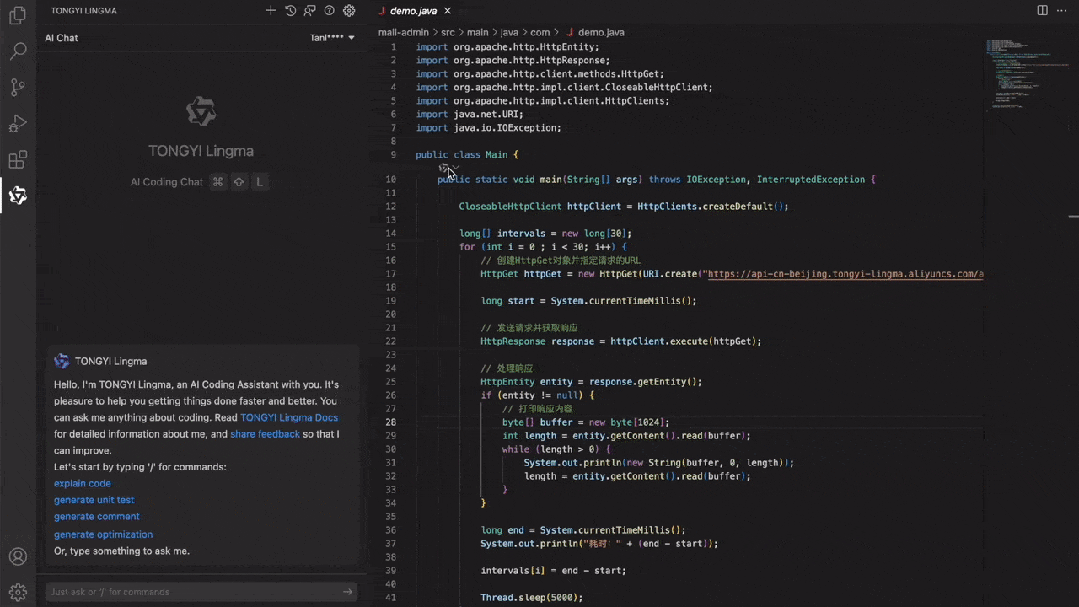Screen dimensions: 1079x607
Task: Click the 'generate unit test' command link
Action: 94,500
